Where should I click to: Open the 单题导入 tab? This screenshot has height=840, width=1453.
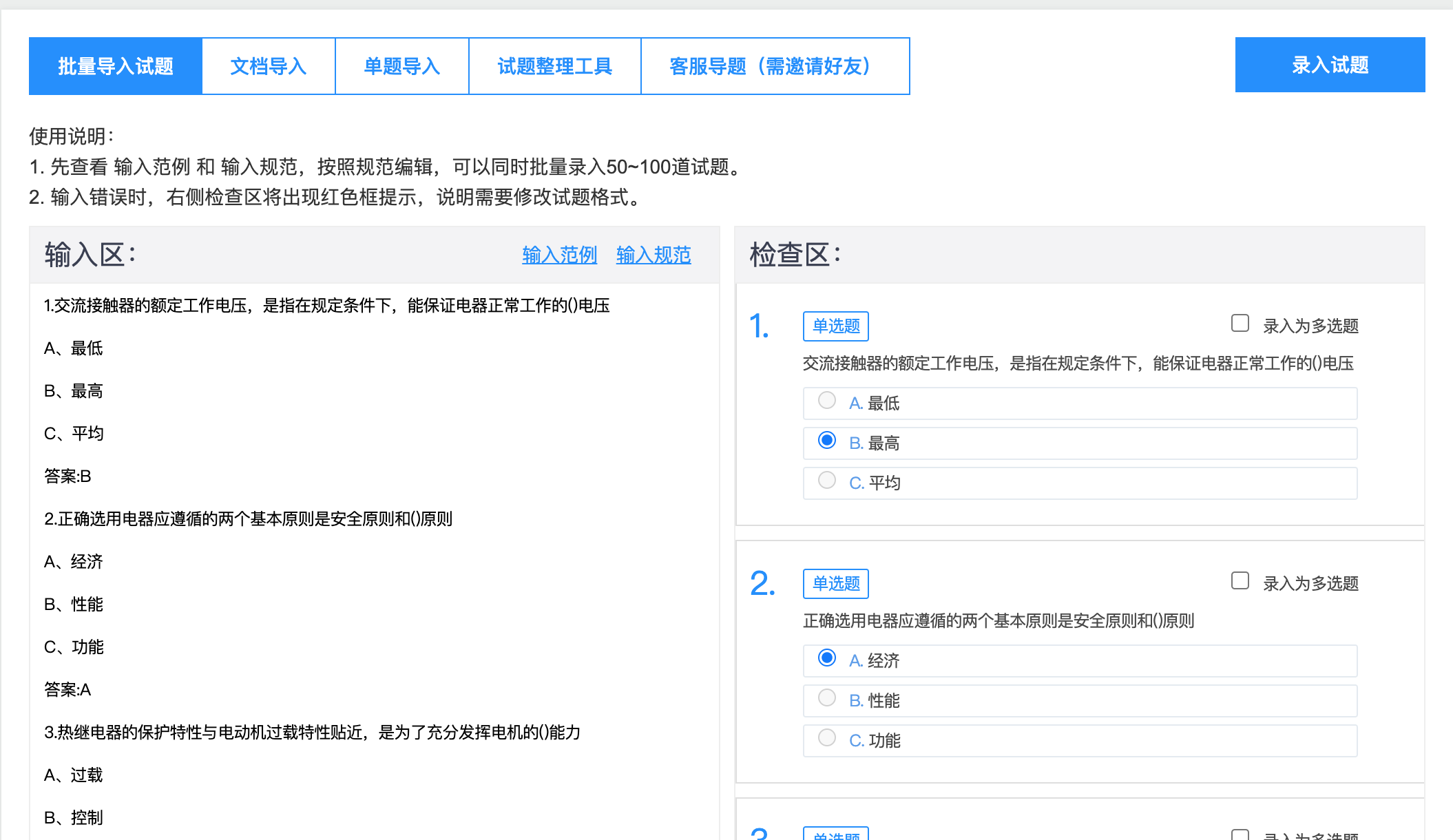point(401,65)
